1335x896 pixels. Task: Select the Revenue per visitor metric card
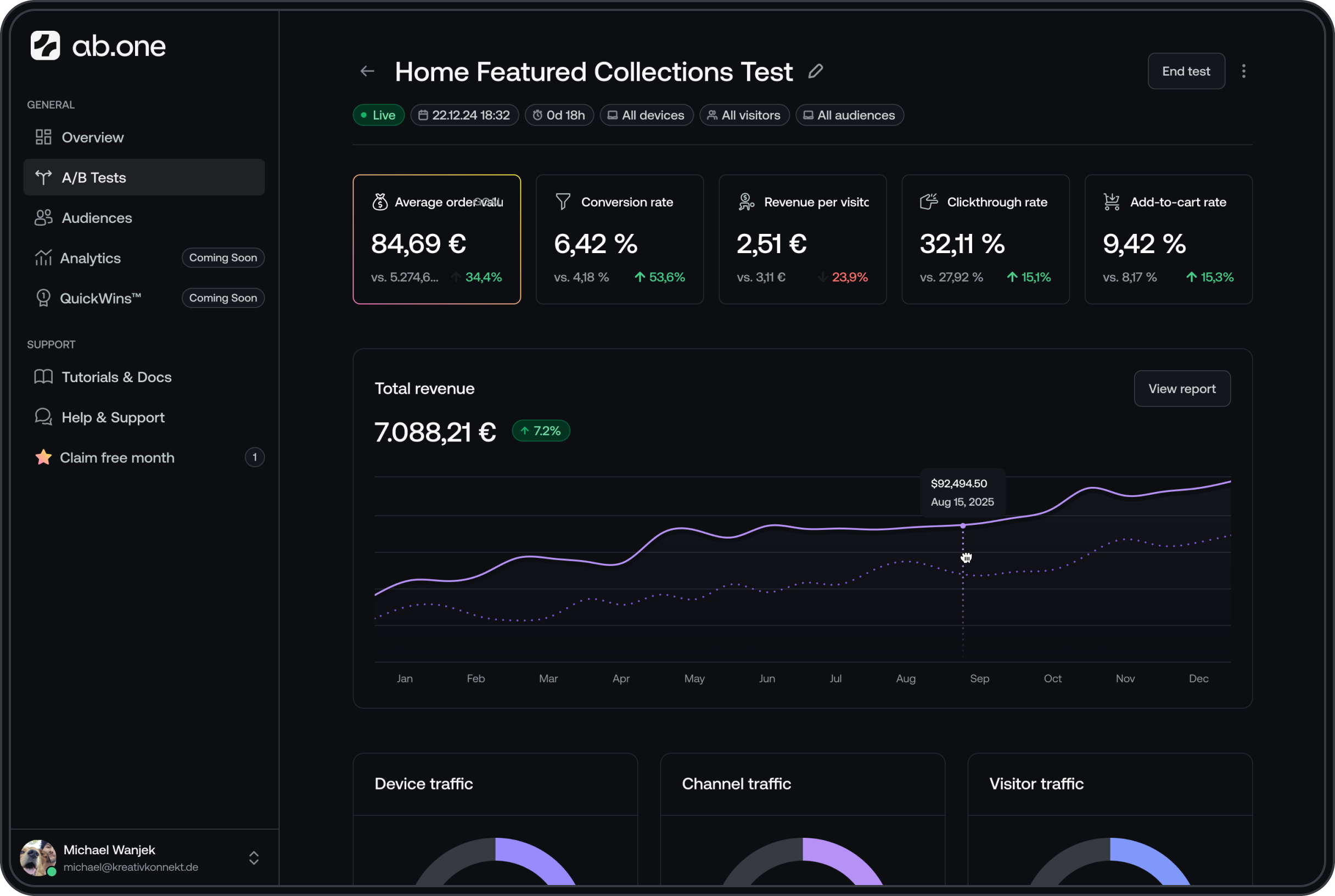(802, 239)
